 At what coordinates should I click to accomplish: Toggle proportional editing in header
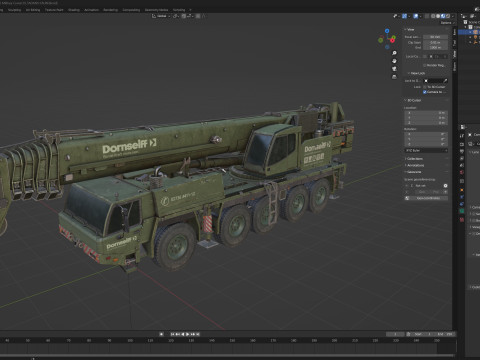[x=198, y=16]
